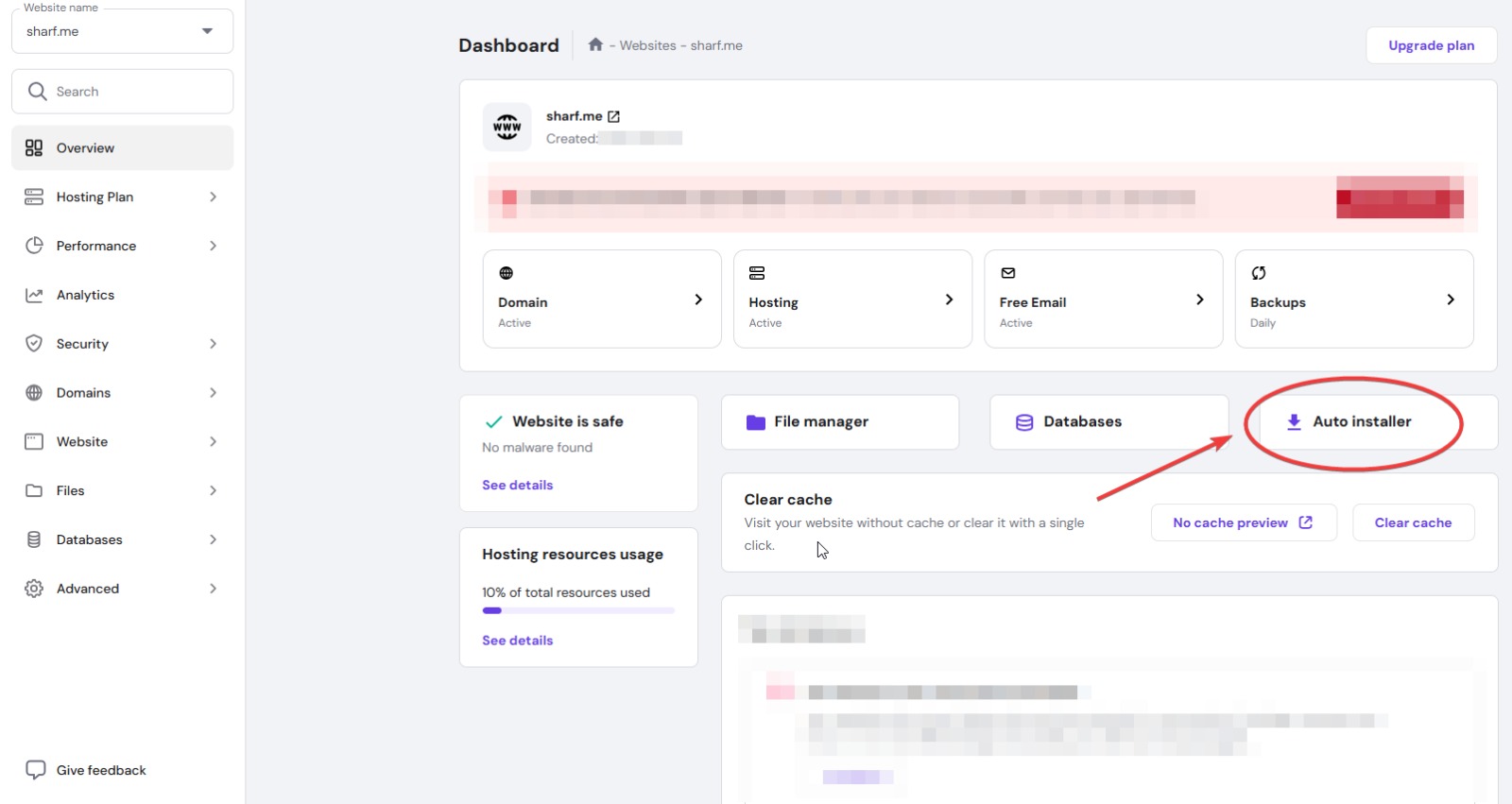Expand the Security sidebar menu

122,344
